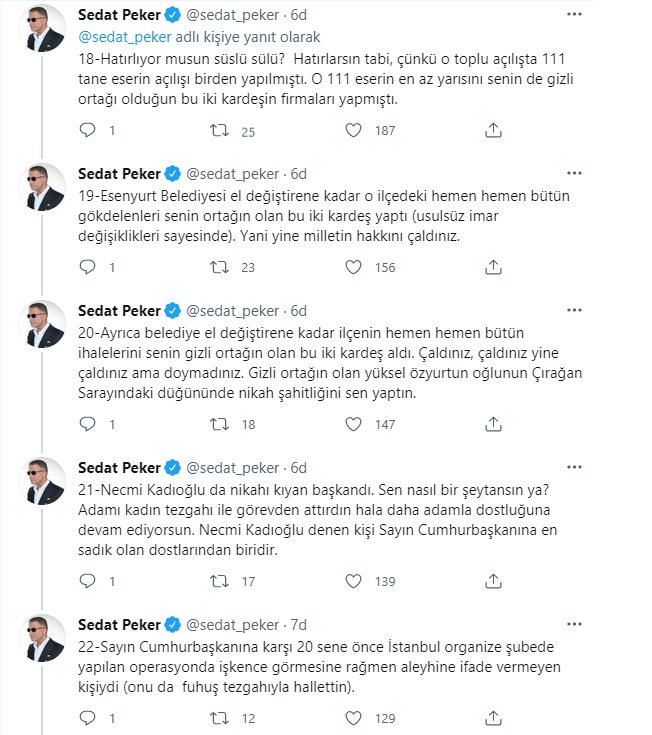
Task: Reply to tweet 18 about süslü sülü
Action: pyautogui.click(x=88, y=130)
